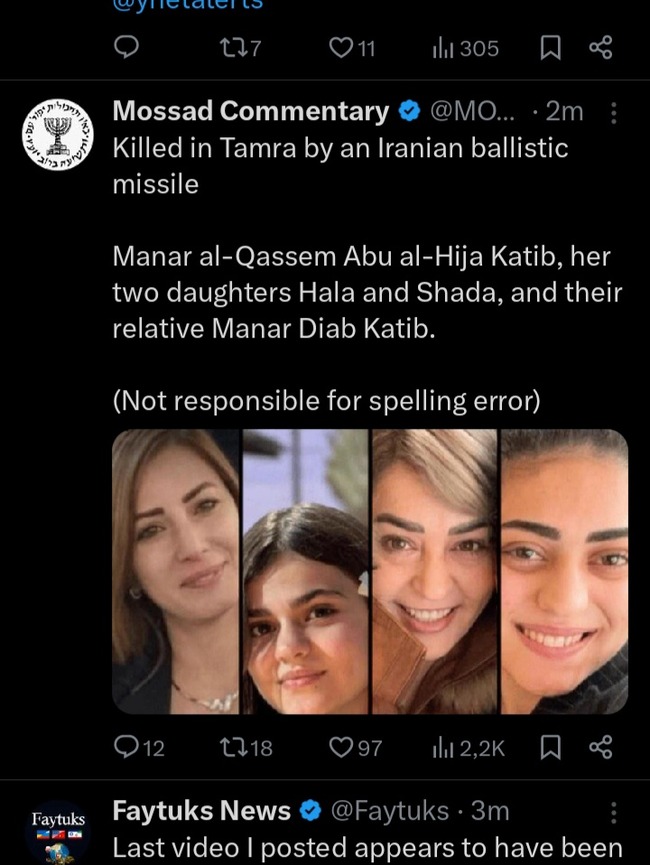Image resolution: width=650 pixels, height=865 pixels.
Task: Open more options on Faytuks News tweet
Action: tap(614, 812)
